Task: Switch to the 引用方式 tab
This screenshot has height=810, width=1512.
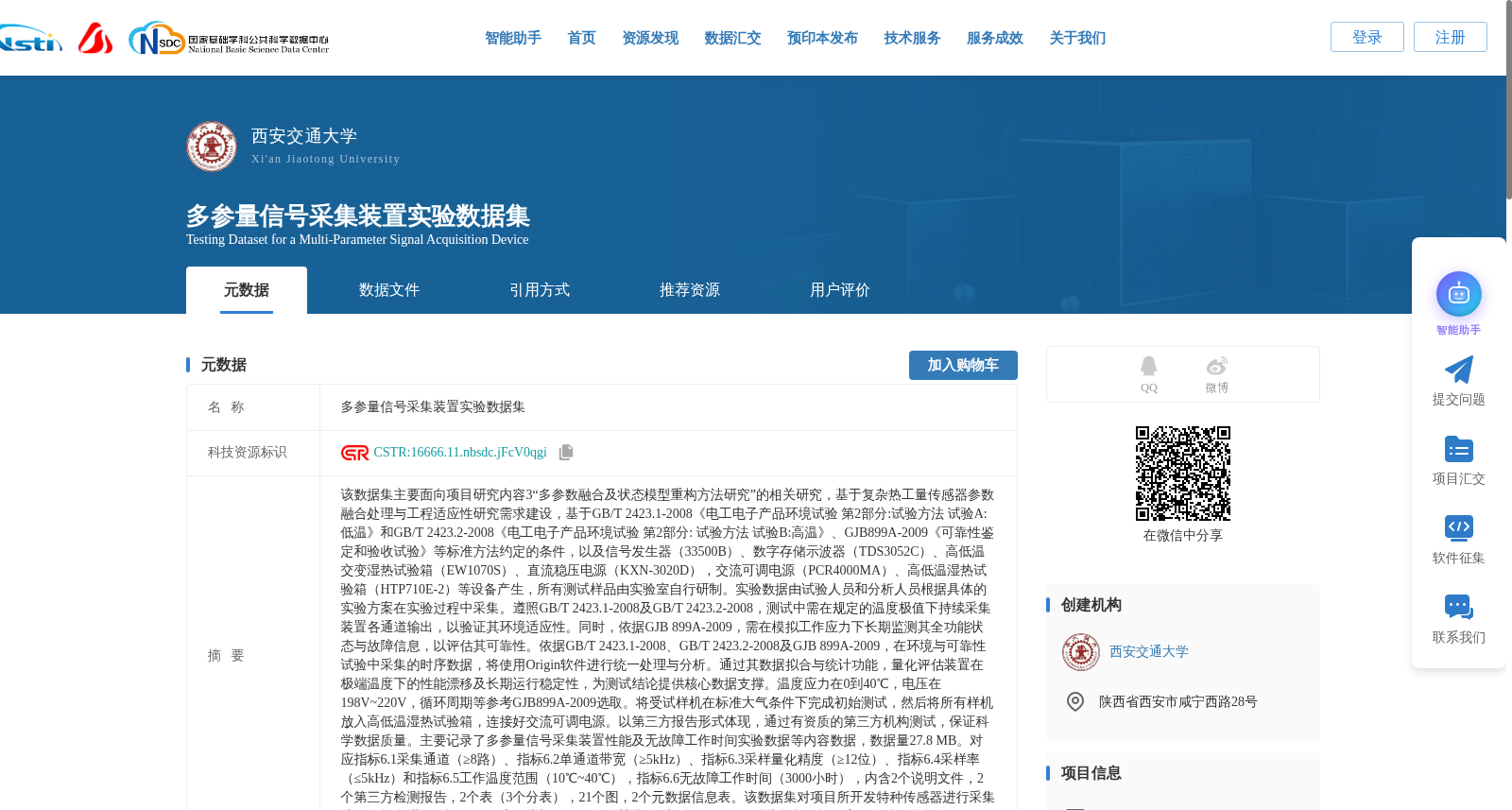Action: pyautogui.click(x=540, y=290)
